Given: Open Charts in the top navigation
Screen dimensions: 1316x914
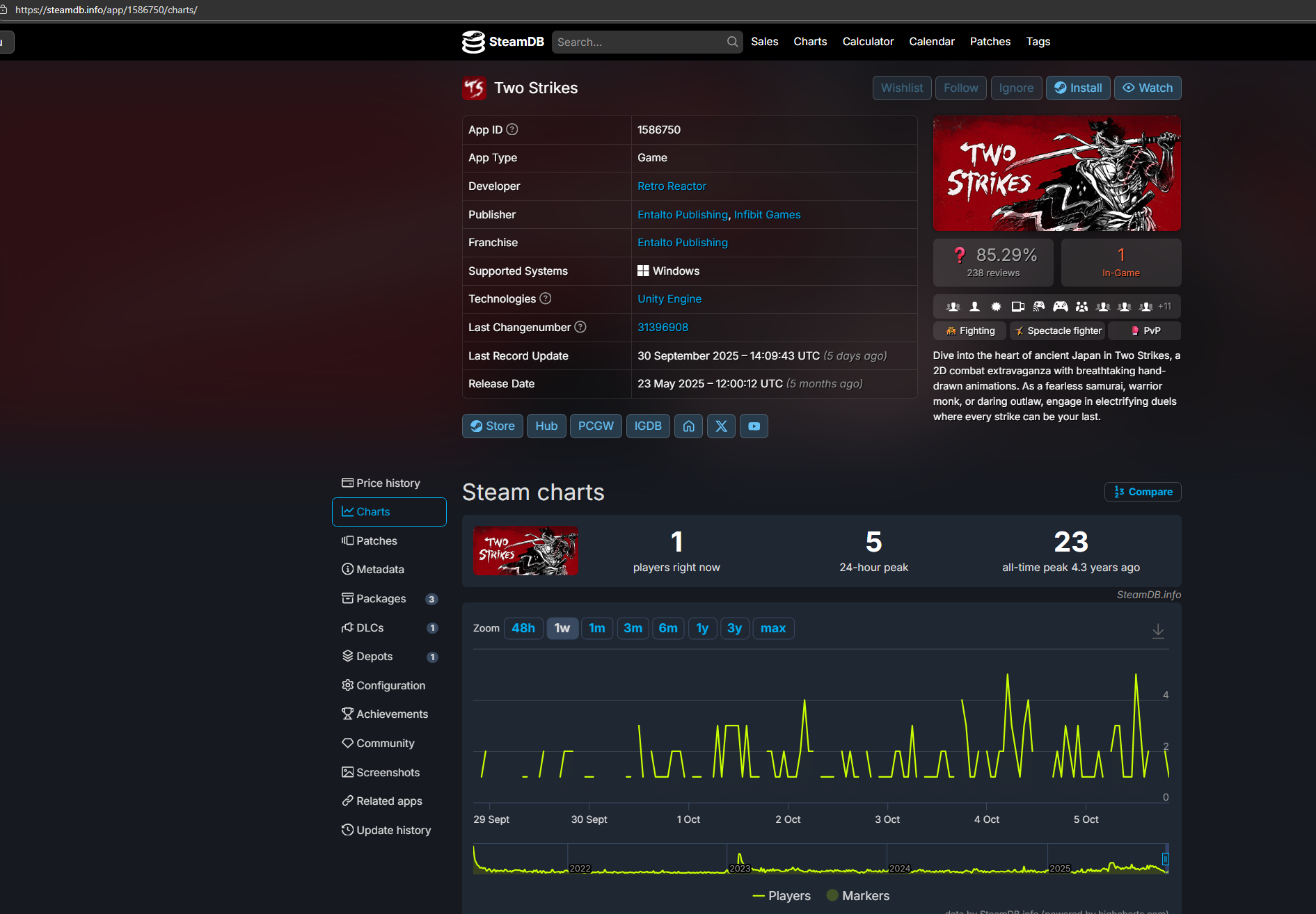Looking at the screenshot, I should click(x=810, y=42).
